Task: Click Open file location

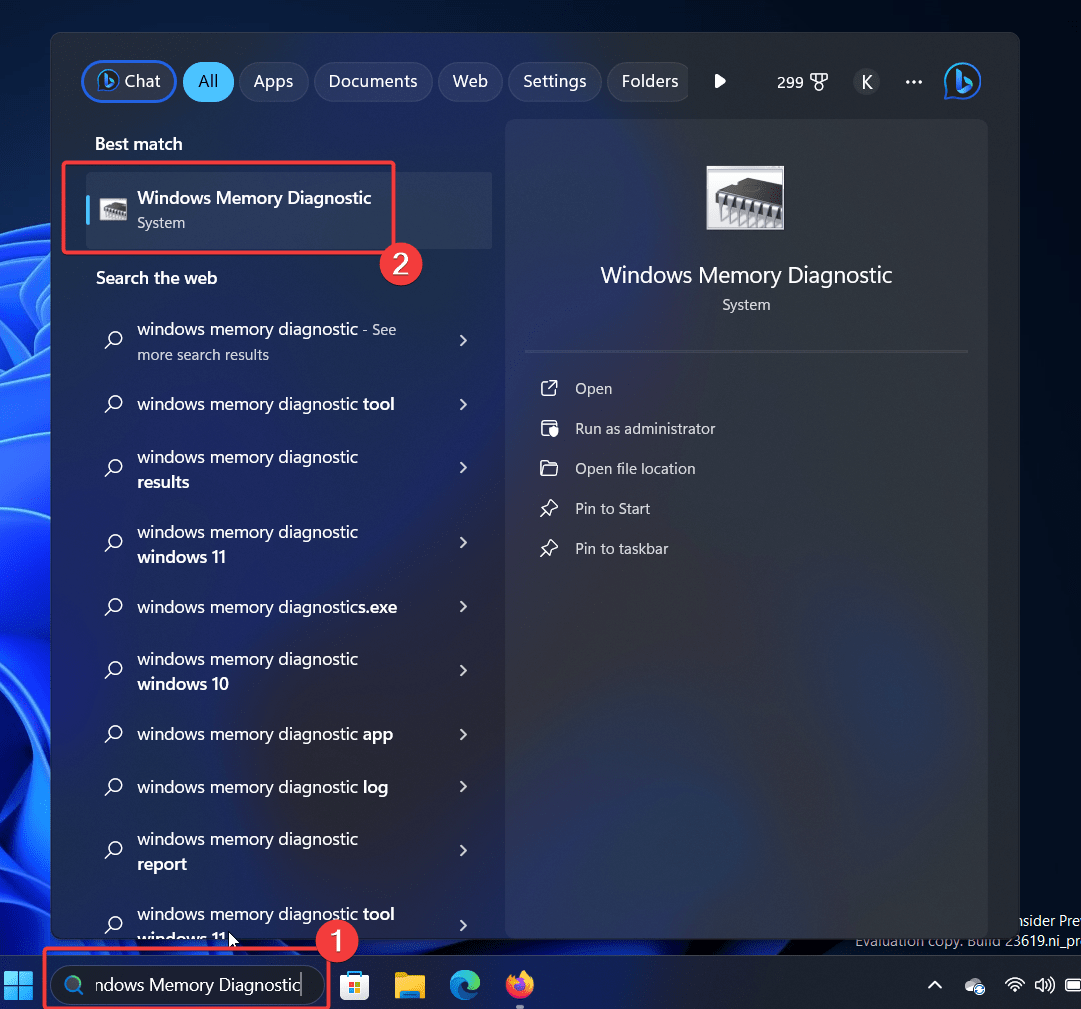Action: 635,469
